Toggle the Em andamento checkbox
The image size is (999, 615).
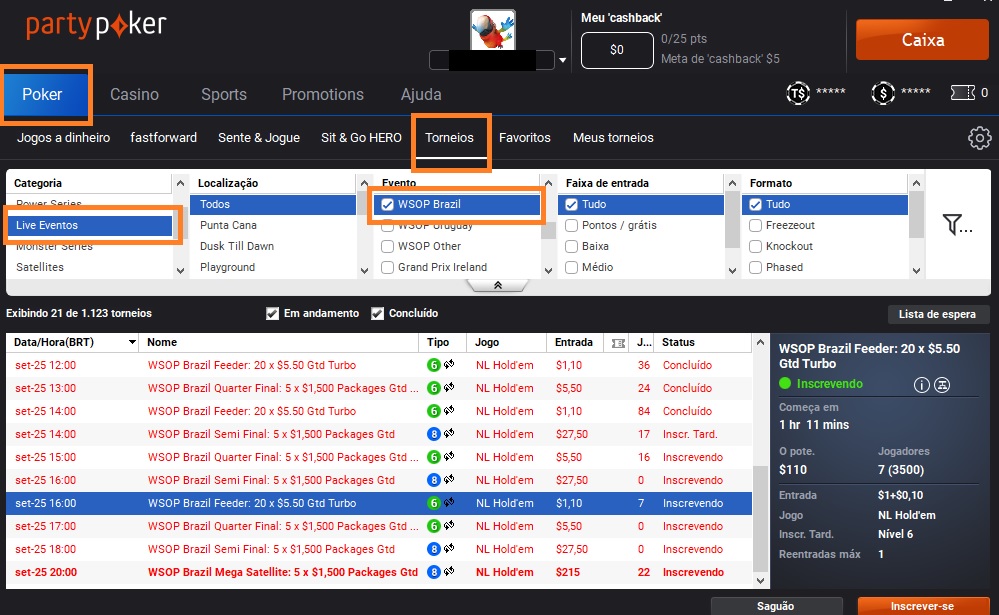point(273,314)
